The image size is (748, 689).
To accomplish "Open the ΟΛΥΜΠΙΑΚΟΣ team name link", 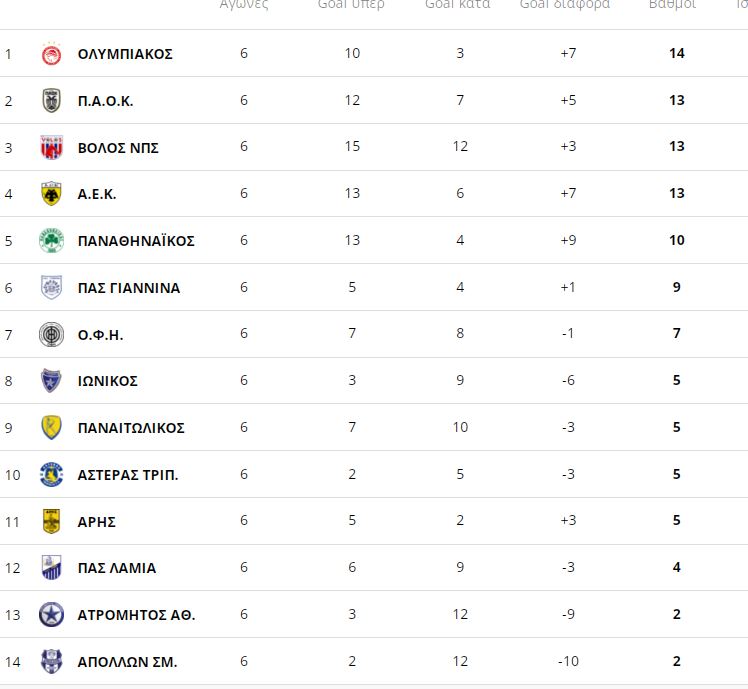I will [x=125, y=54].
